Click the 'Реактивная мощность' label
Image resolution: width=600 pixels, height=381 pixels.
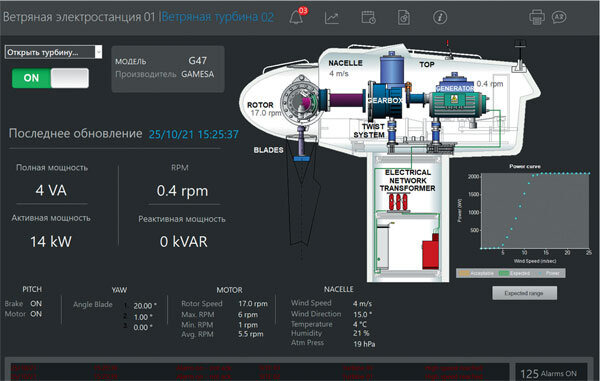point(182,219)
